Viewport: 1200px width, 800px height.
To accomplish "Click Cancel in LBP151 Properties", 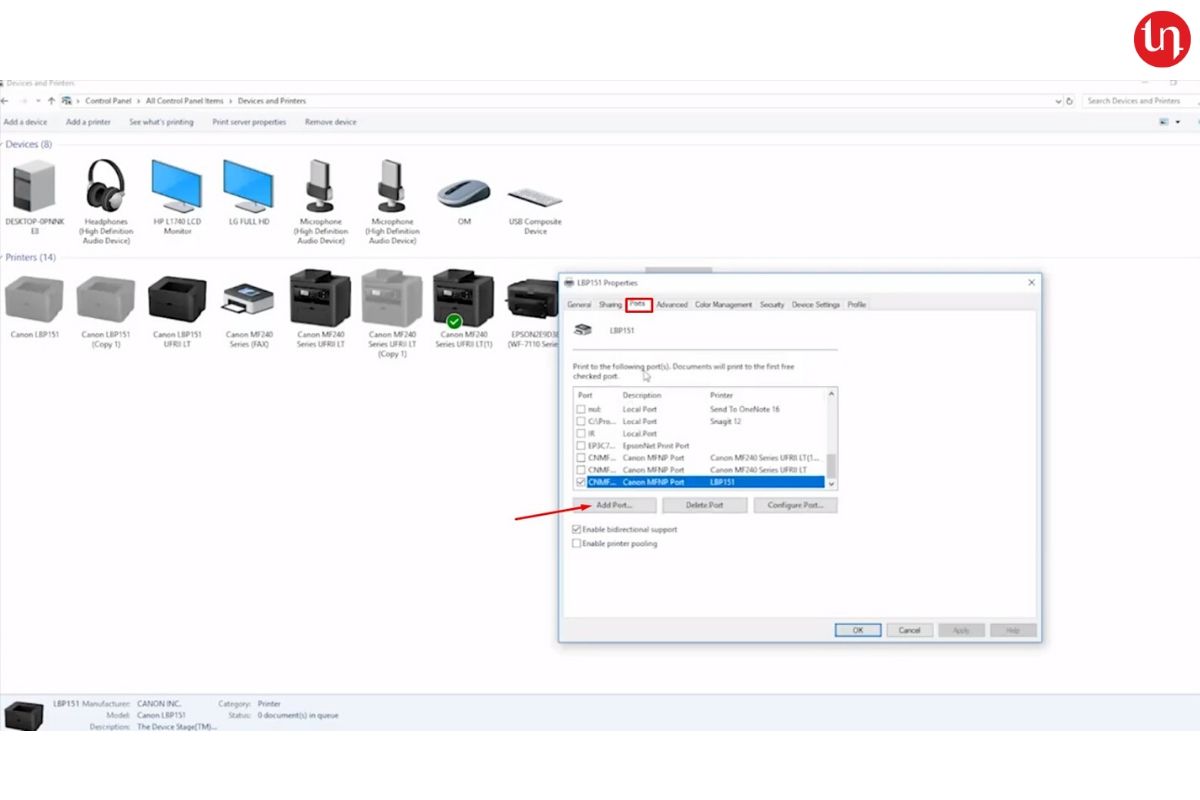I will (910, 631).
